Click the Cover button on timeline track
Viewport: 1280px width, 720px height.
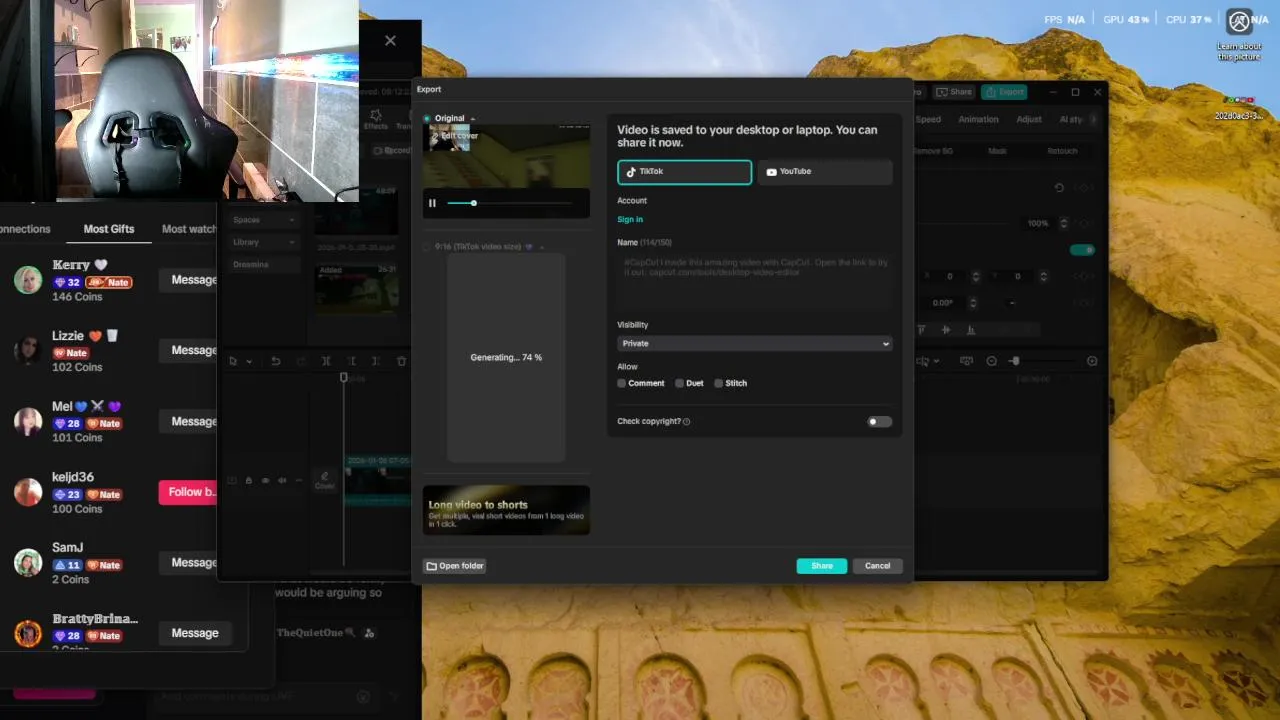[325, 481]
